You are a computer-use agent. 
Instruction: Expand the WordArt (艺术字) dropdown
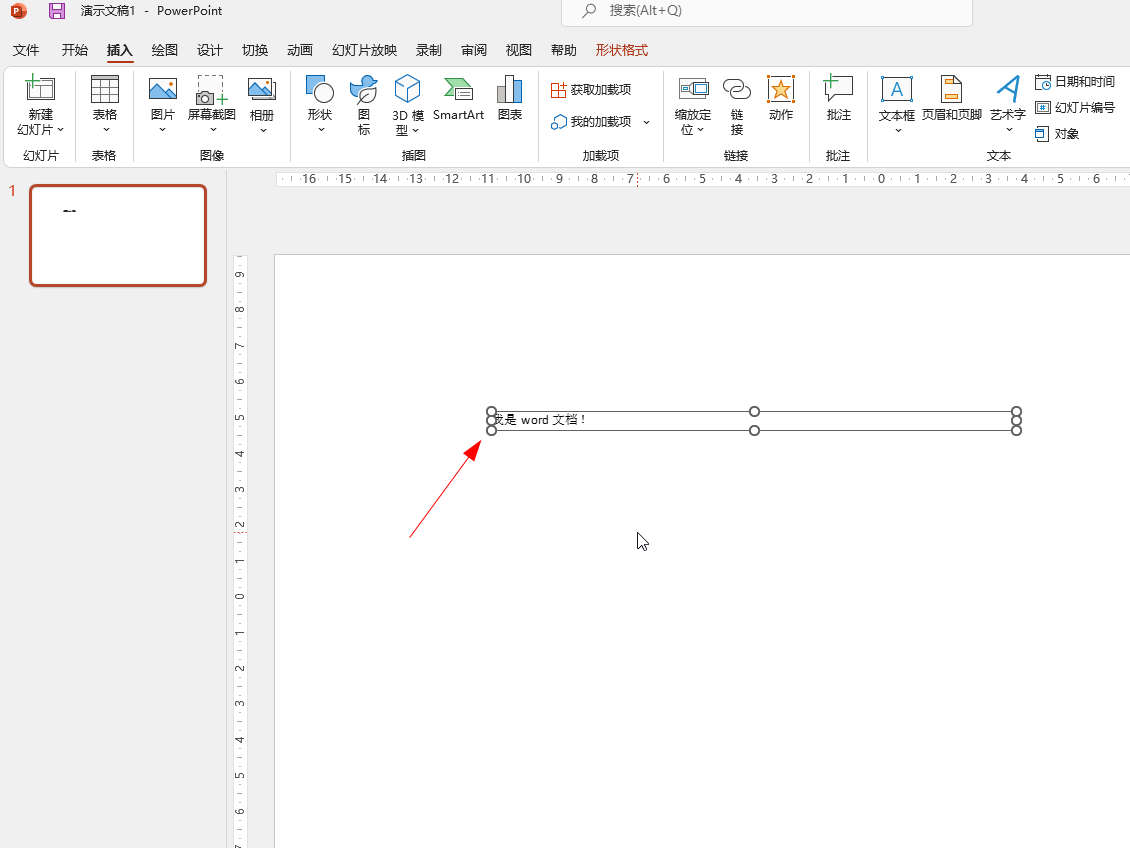[1008, 130]
